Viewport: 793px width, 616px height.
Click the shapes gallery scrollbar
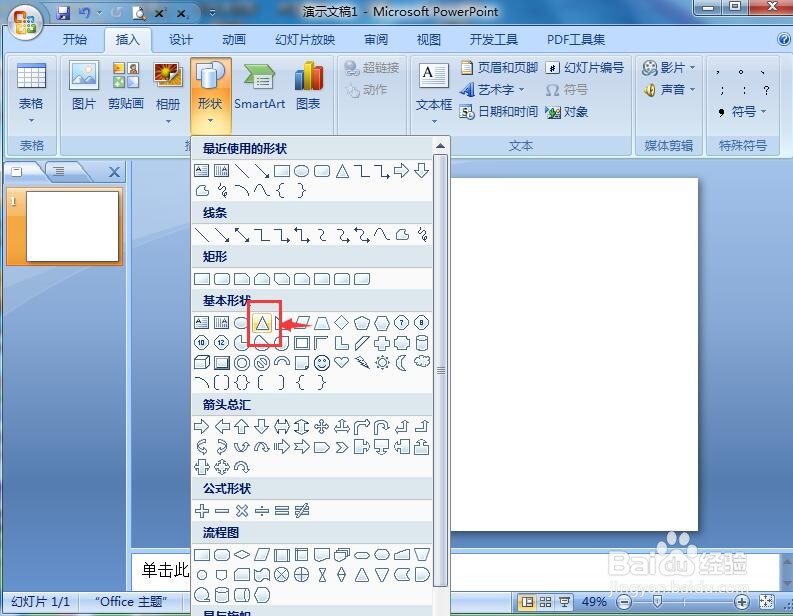(x=440, y=371)
